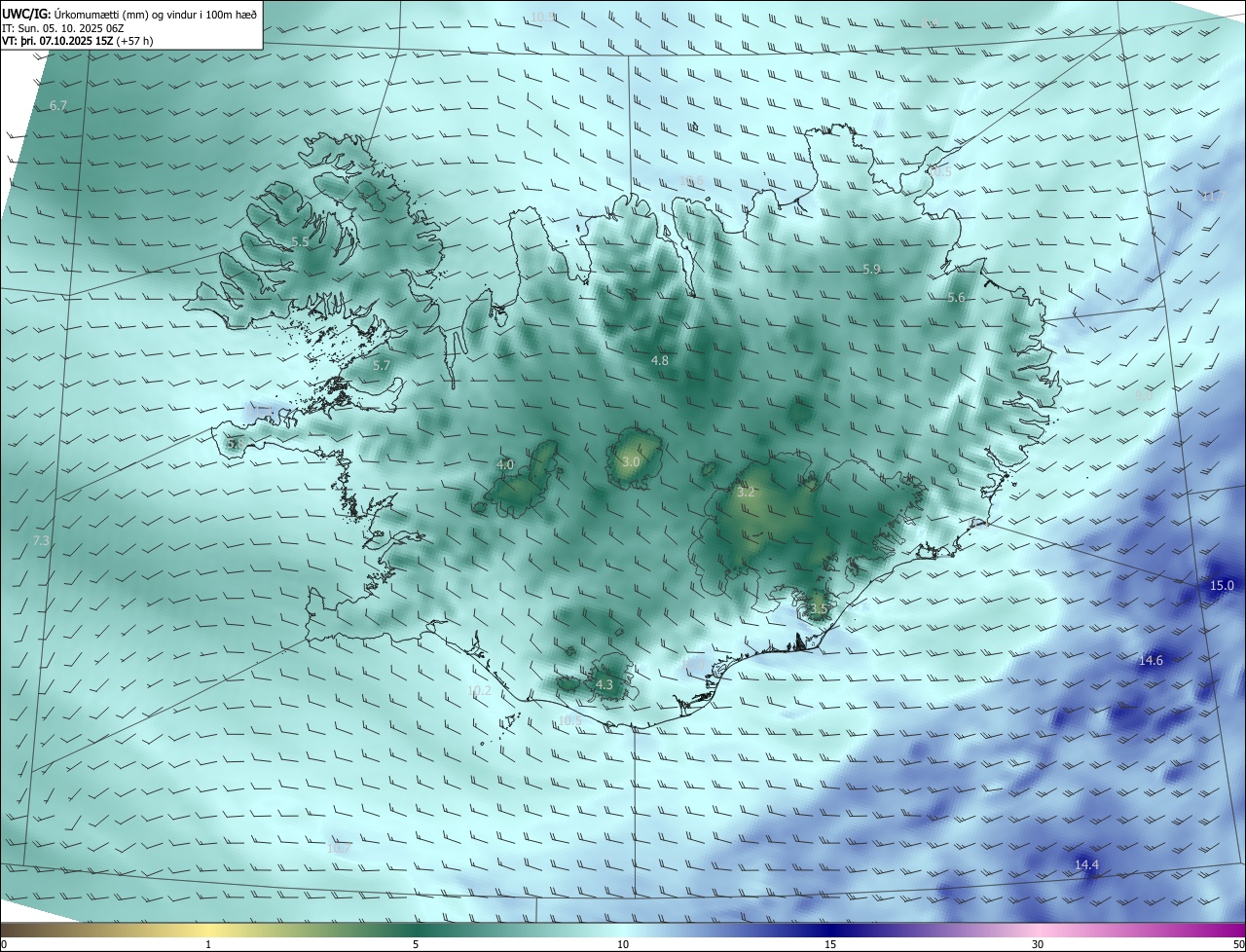This screenshot has width=1246, height=952.
Task: Pick the 7.3 value off the west coast
Action: pyautogui.click(x=41, y=540)
